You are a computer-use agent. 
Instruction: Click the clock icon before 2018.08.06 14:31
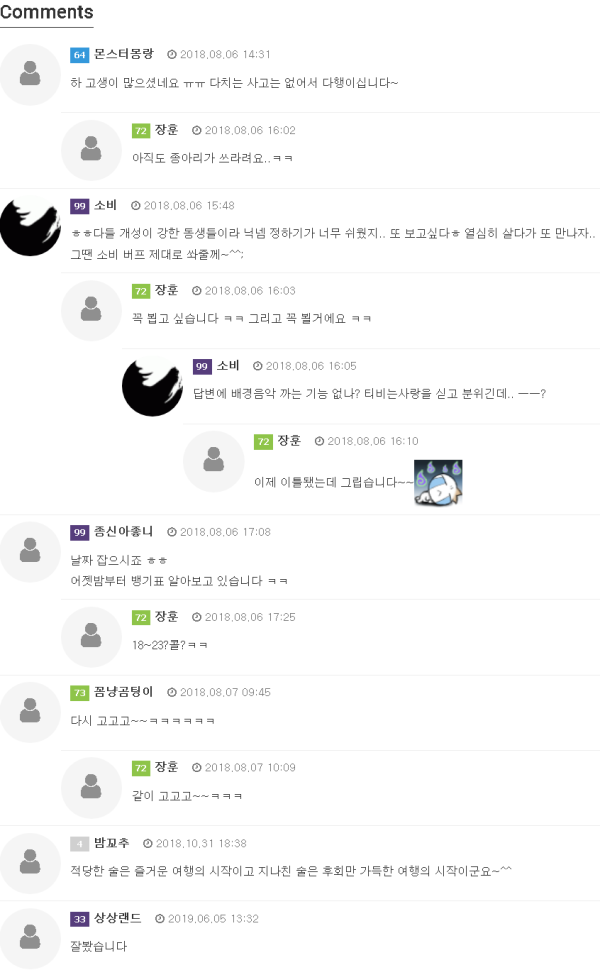pyautogui.click(x=172, y=54)
